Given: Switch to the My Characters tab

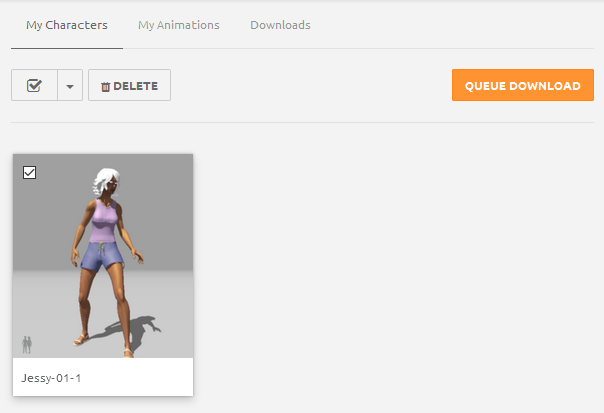Looking at the screenshot, I should coord(67,25).
